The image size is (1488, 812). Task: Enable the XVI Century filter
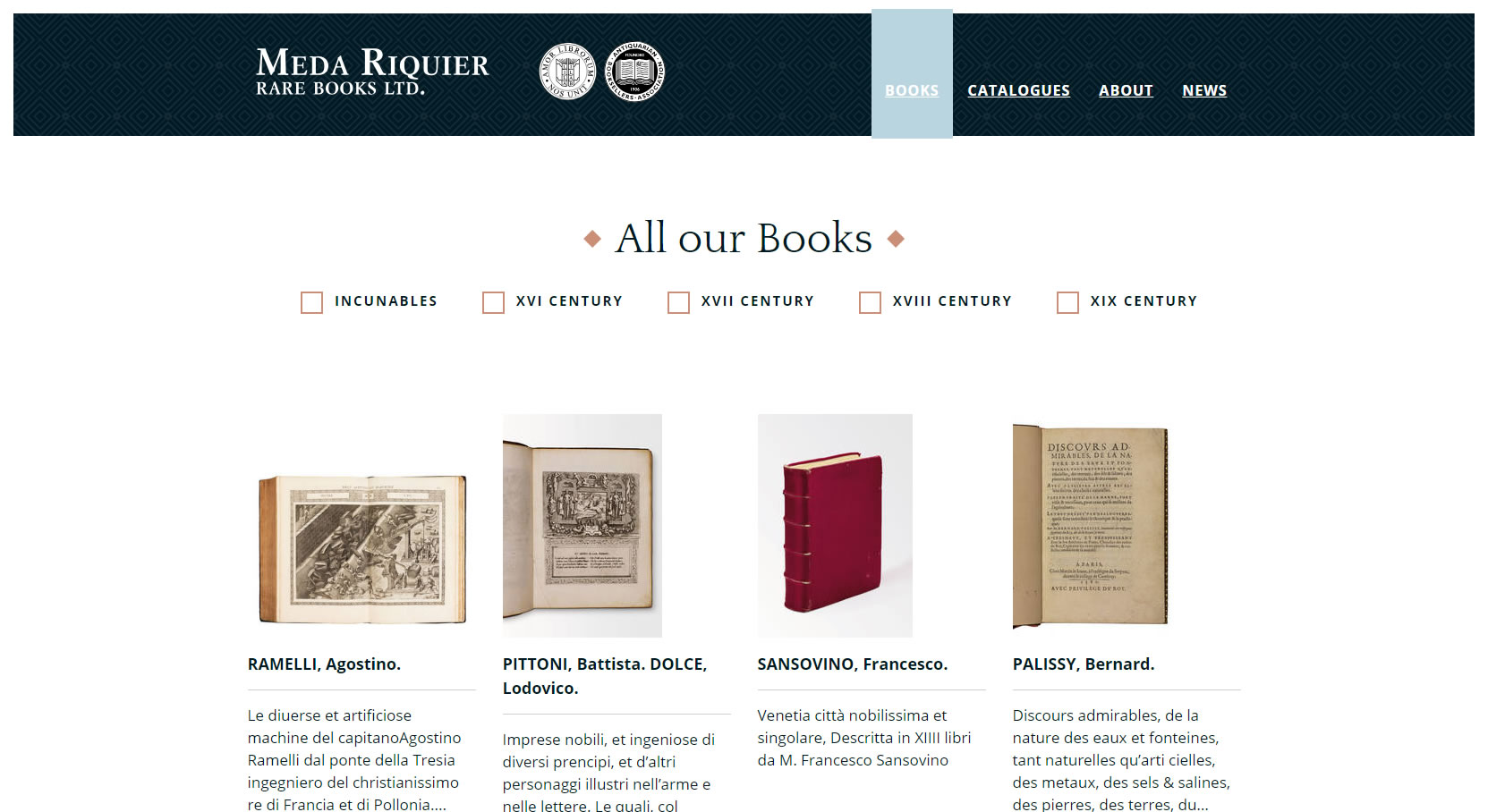pos(493,302)
